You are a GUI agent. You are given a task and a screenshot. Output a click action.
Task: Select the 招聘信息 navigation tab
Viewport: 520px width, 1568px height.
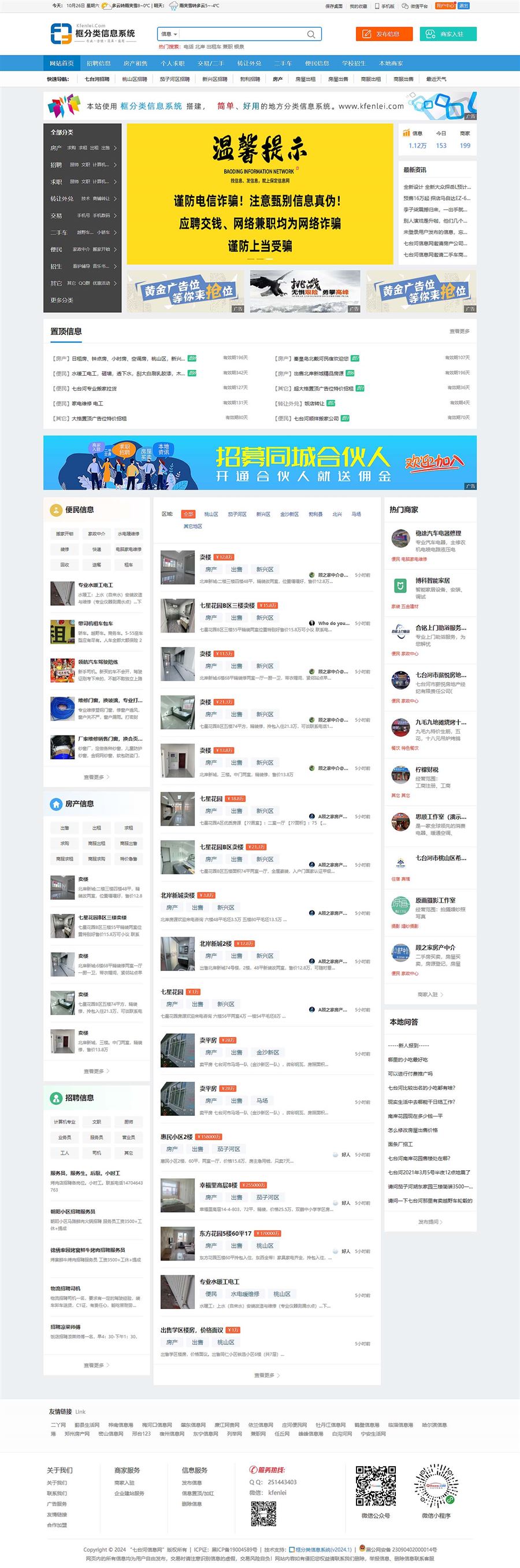tap(99, 63)
